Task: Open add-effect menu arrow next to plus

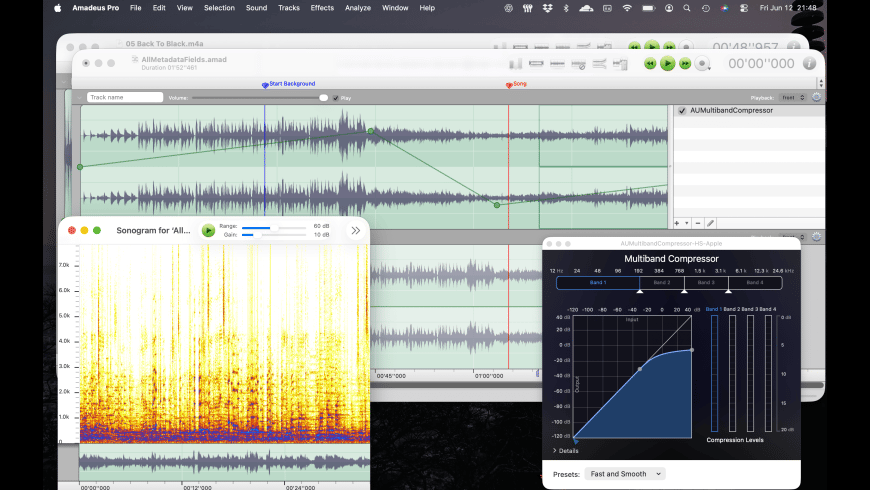Action: [x=687, y=223]
